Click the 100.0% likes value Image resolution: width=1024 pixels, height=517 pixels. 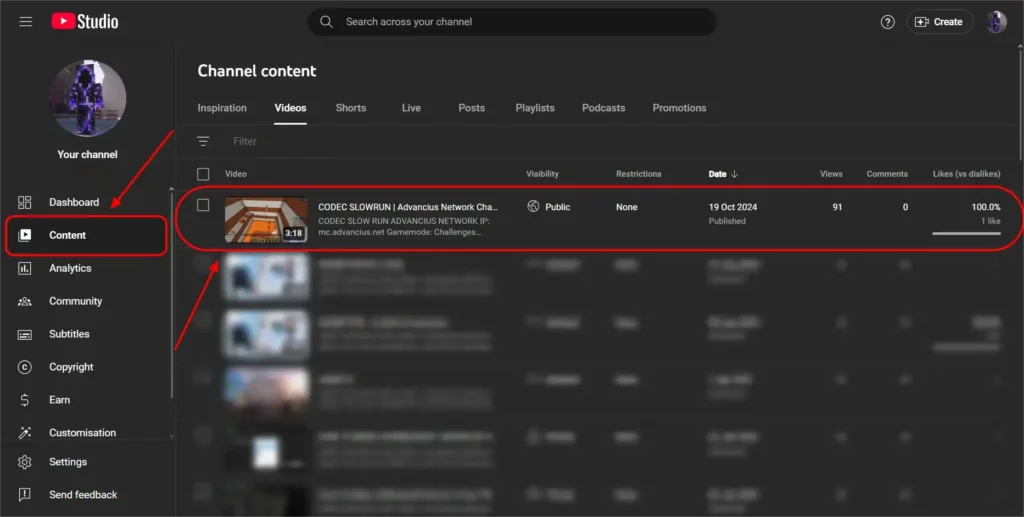[x=986, y=207]
